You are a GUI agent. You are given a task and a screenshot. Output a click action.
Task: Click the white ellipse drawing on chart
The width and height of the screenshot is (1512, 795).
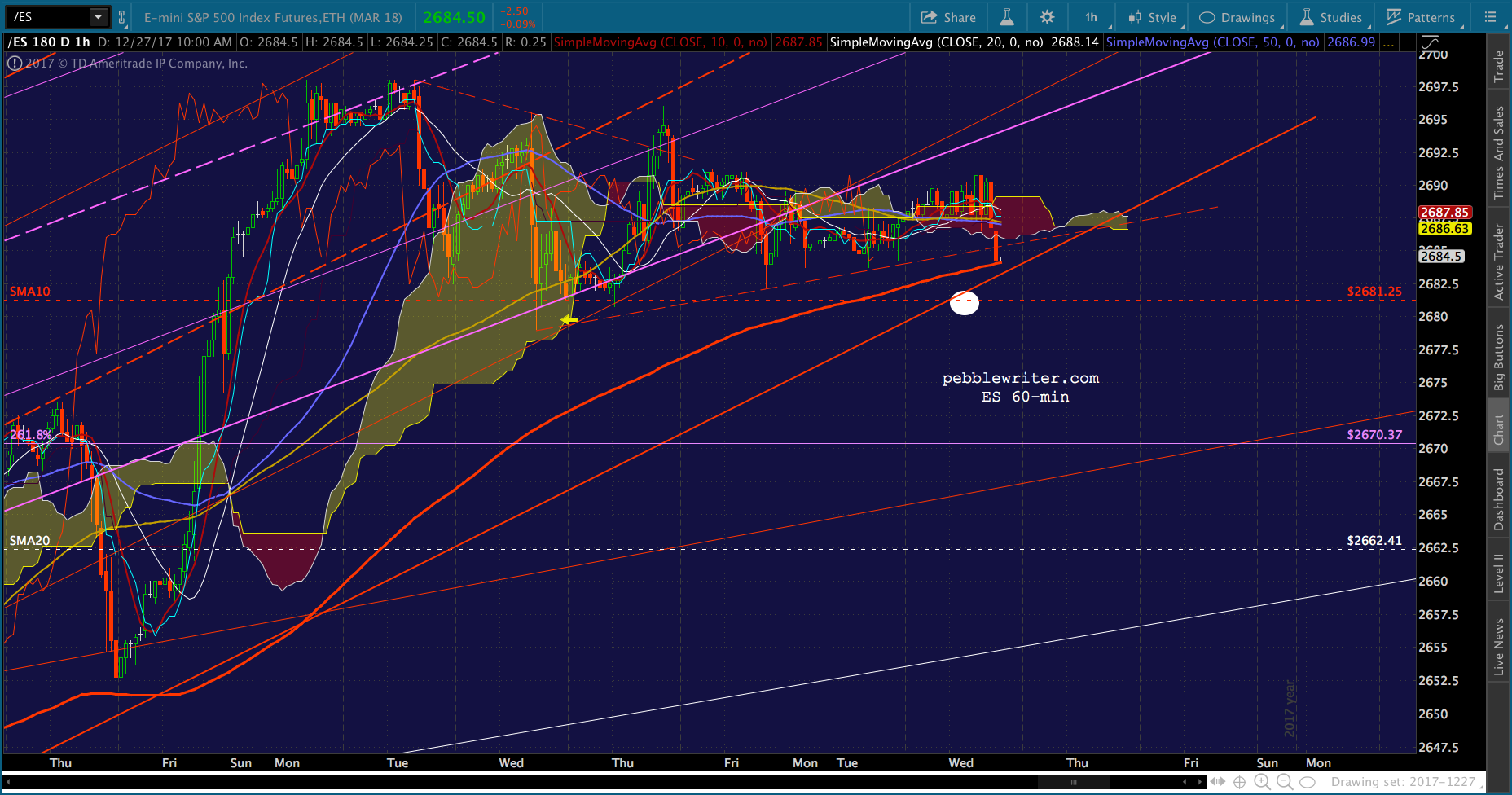tap(965, 303)
